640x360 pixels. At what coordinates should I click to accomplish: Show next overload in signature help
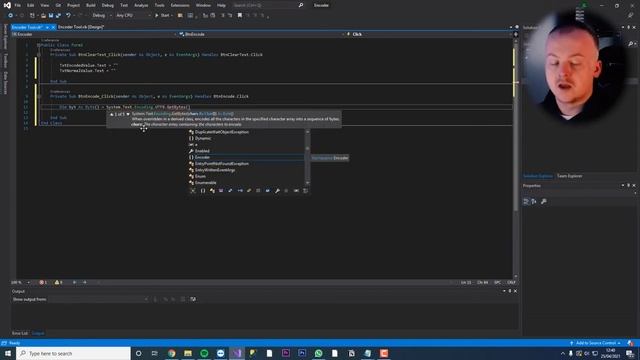[128, 114]
